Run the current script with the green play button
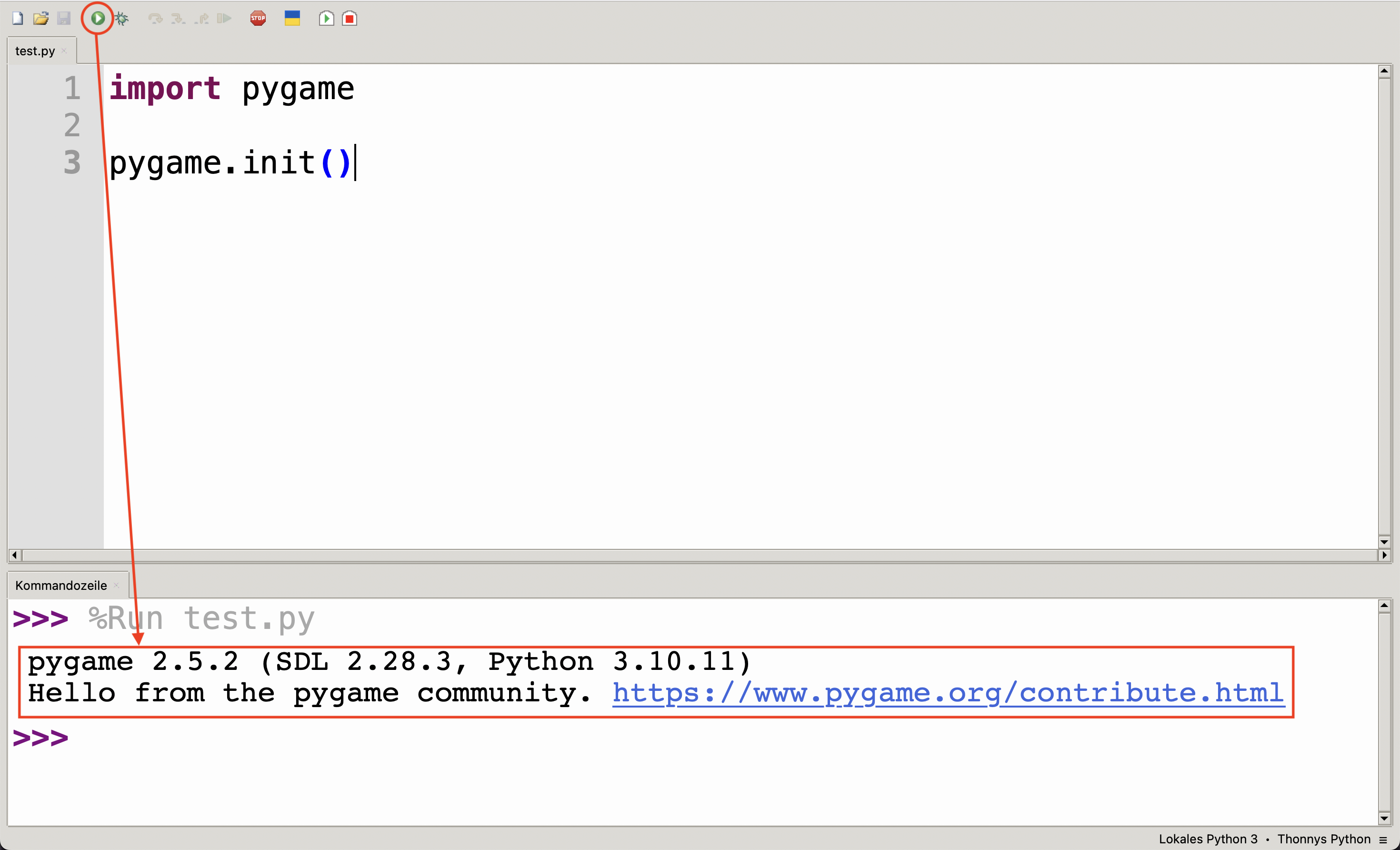 point(98,18)
